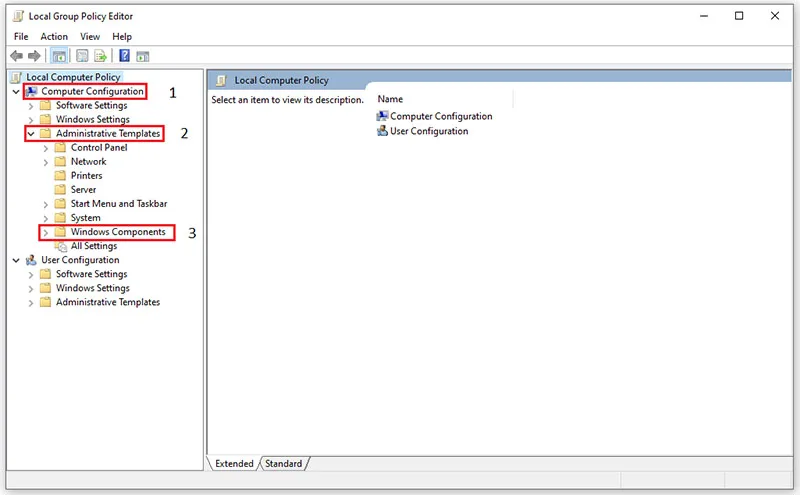Collapse Administrative Templates under Computer Configuration

(31, 134)
